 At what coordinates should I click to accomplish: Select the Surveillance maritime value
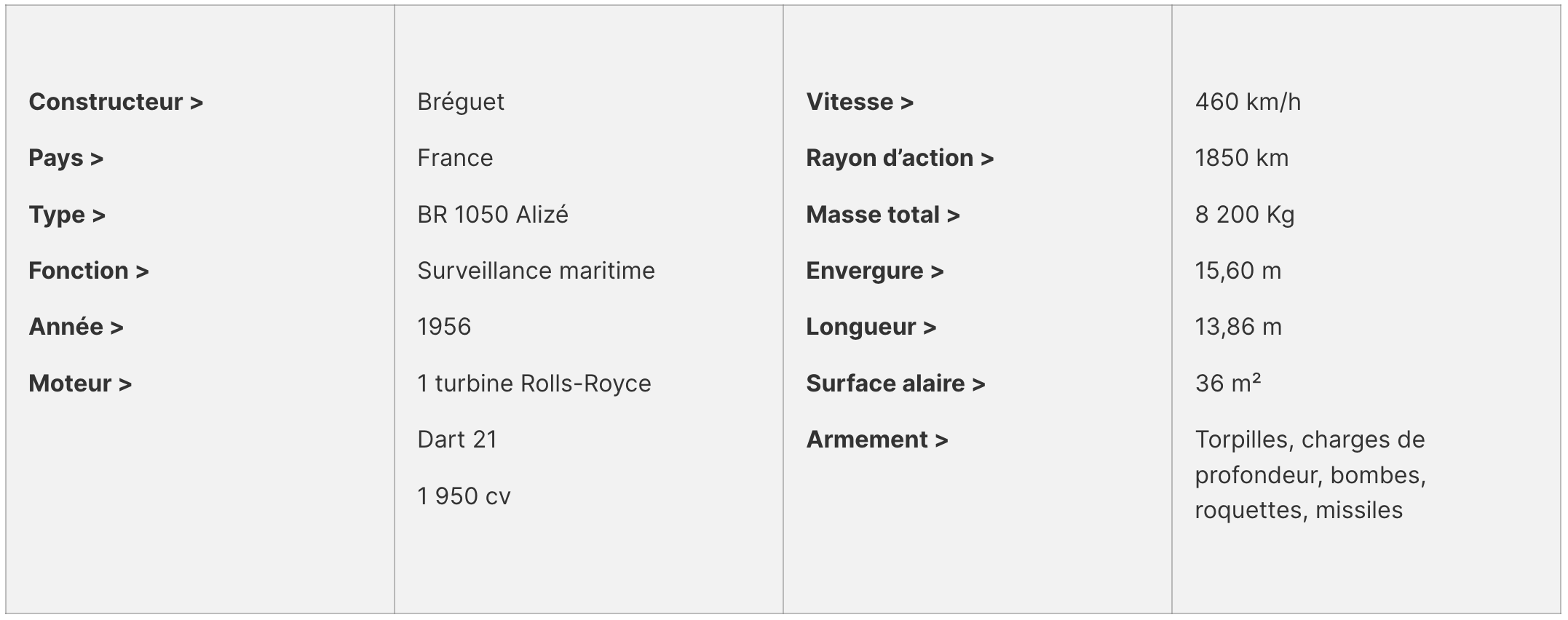pyautogui.click(x=536, y=271)
